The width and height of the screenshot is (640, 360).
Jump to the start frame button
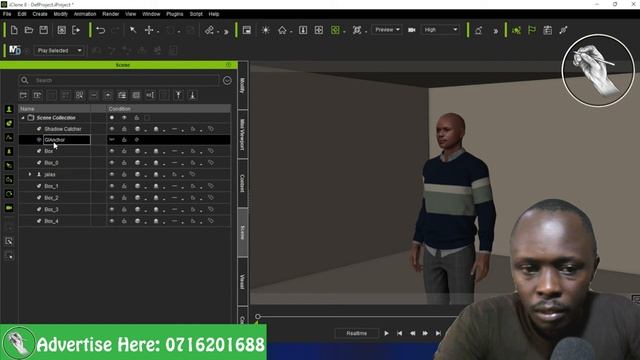pos(399,333)
